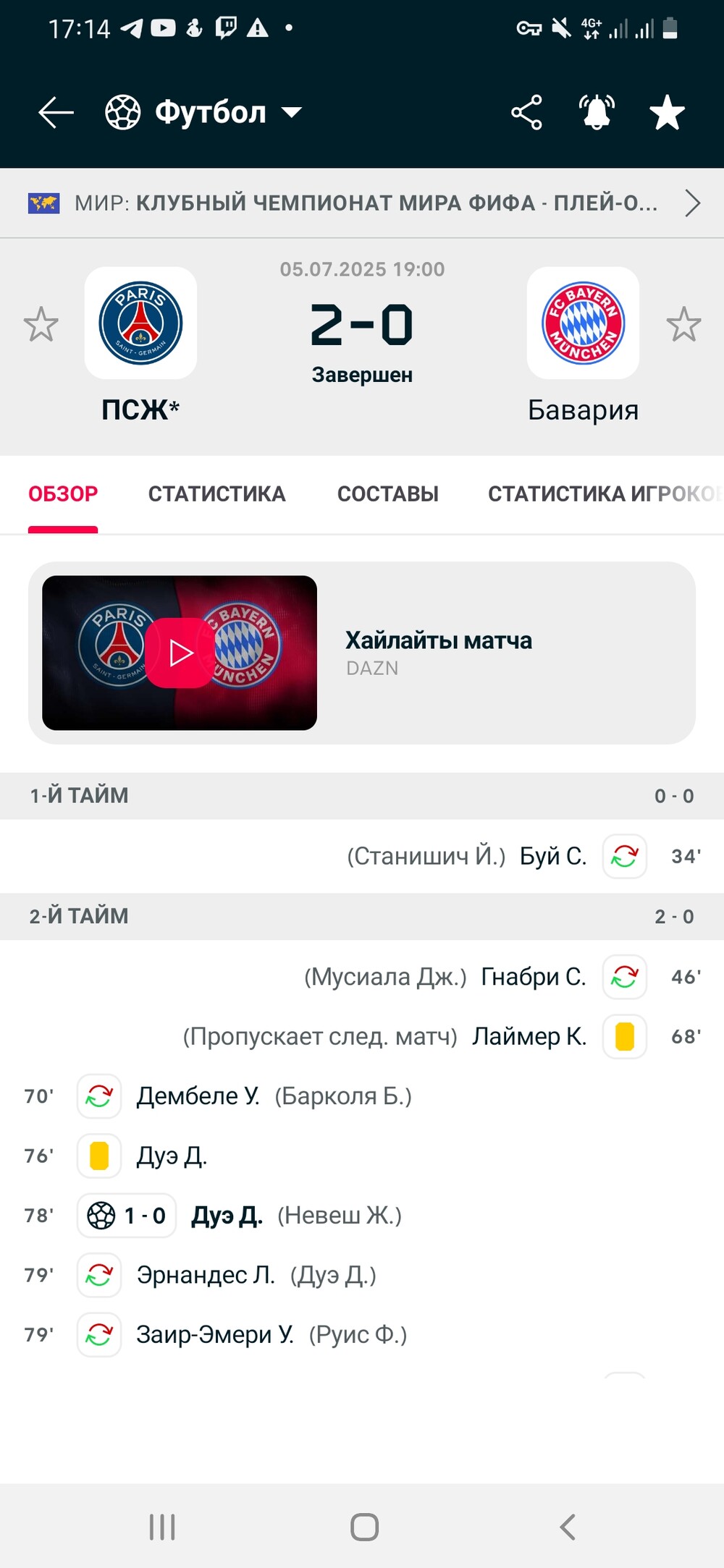Image resolution: width=724 pixels, height=1568 pixels.
Task: Add Бавария to favorites with star
Action: [x=683, y=324]
